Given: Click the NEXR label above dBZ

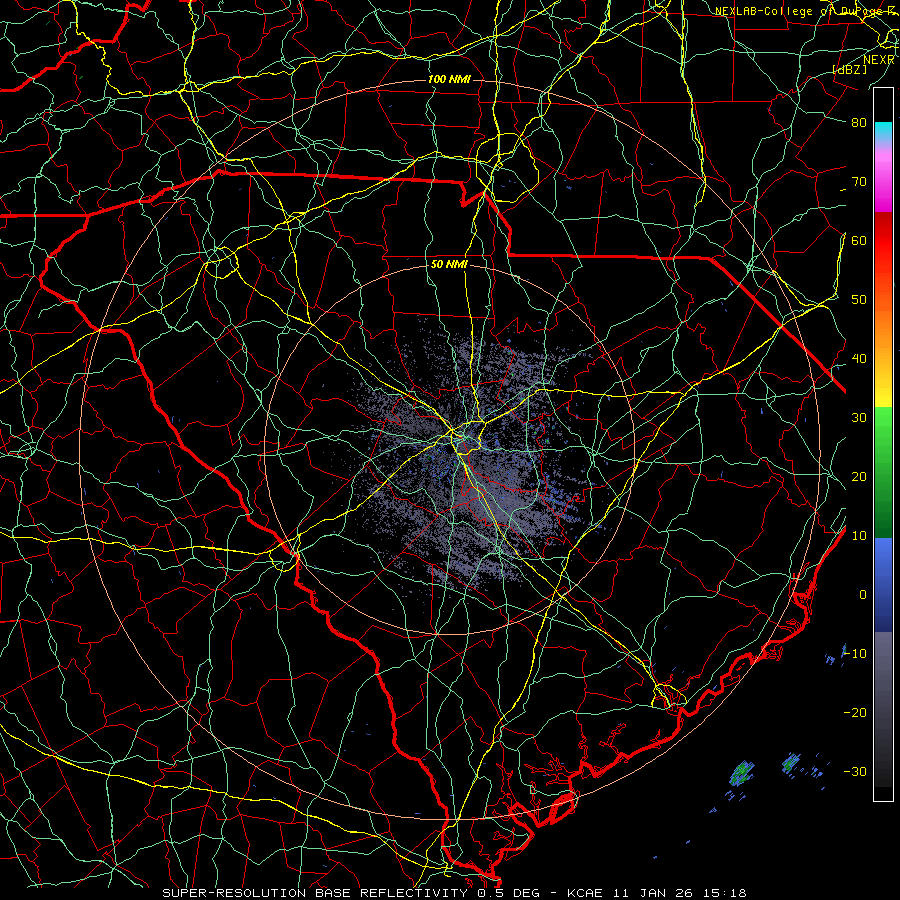Looking at the screenshot, I should coord(879,60).
